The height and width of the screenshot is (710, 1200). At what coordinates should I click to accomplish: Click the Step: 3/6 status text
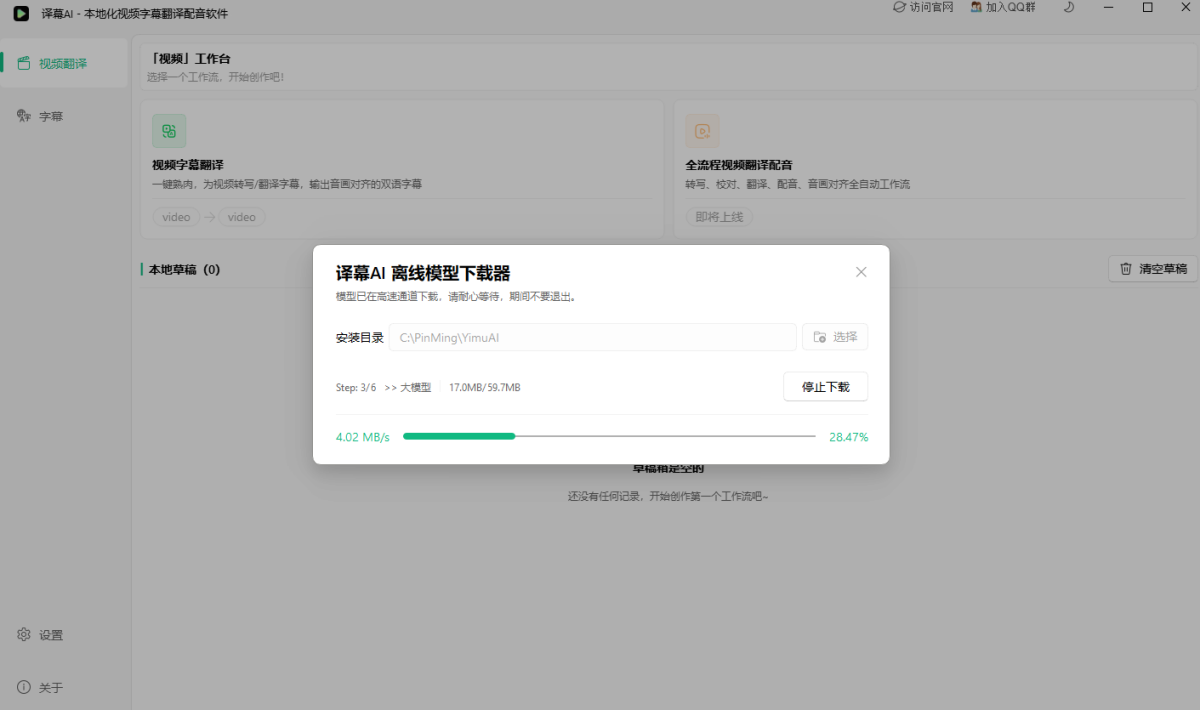point(356,387)
